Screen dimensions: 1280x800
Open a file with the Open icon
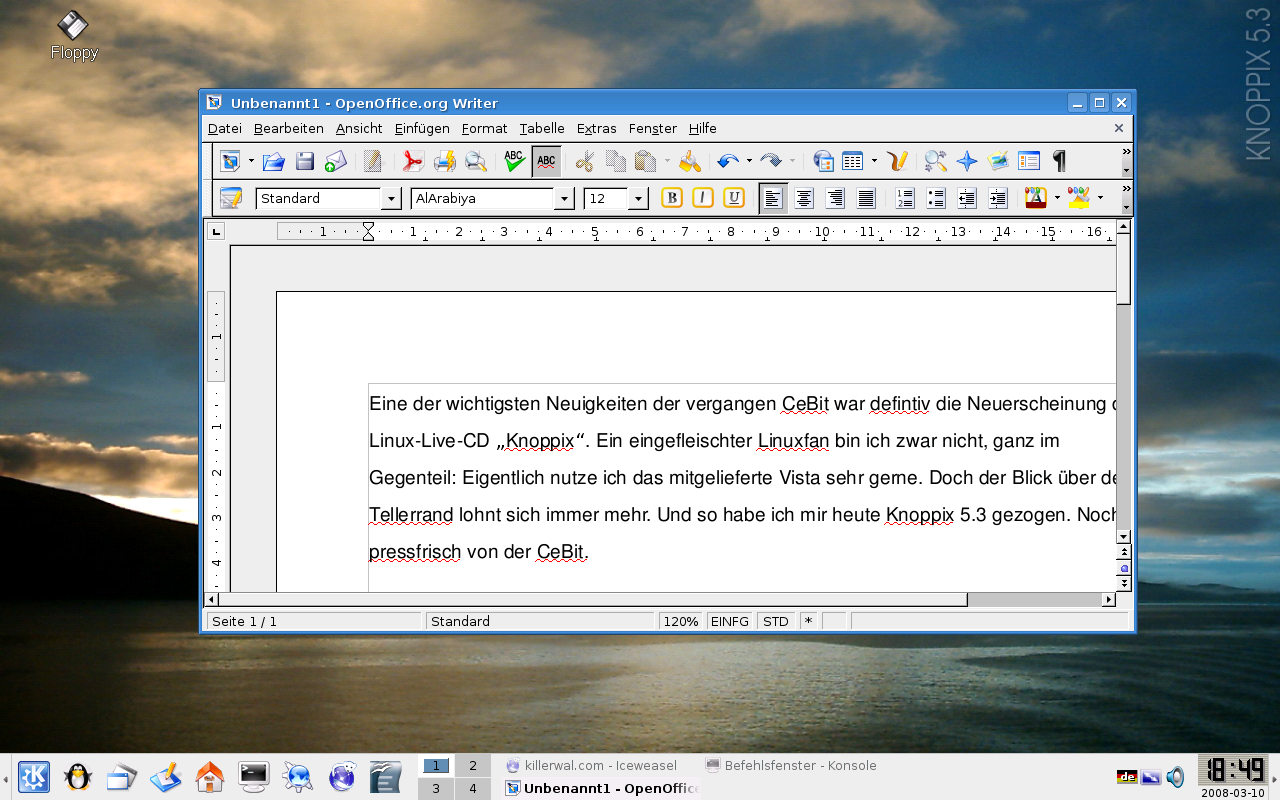tap(274, 161)
